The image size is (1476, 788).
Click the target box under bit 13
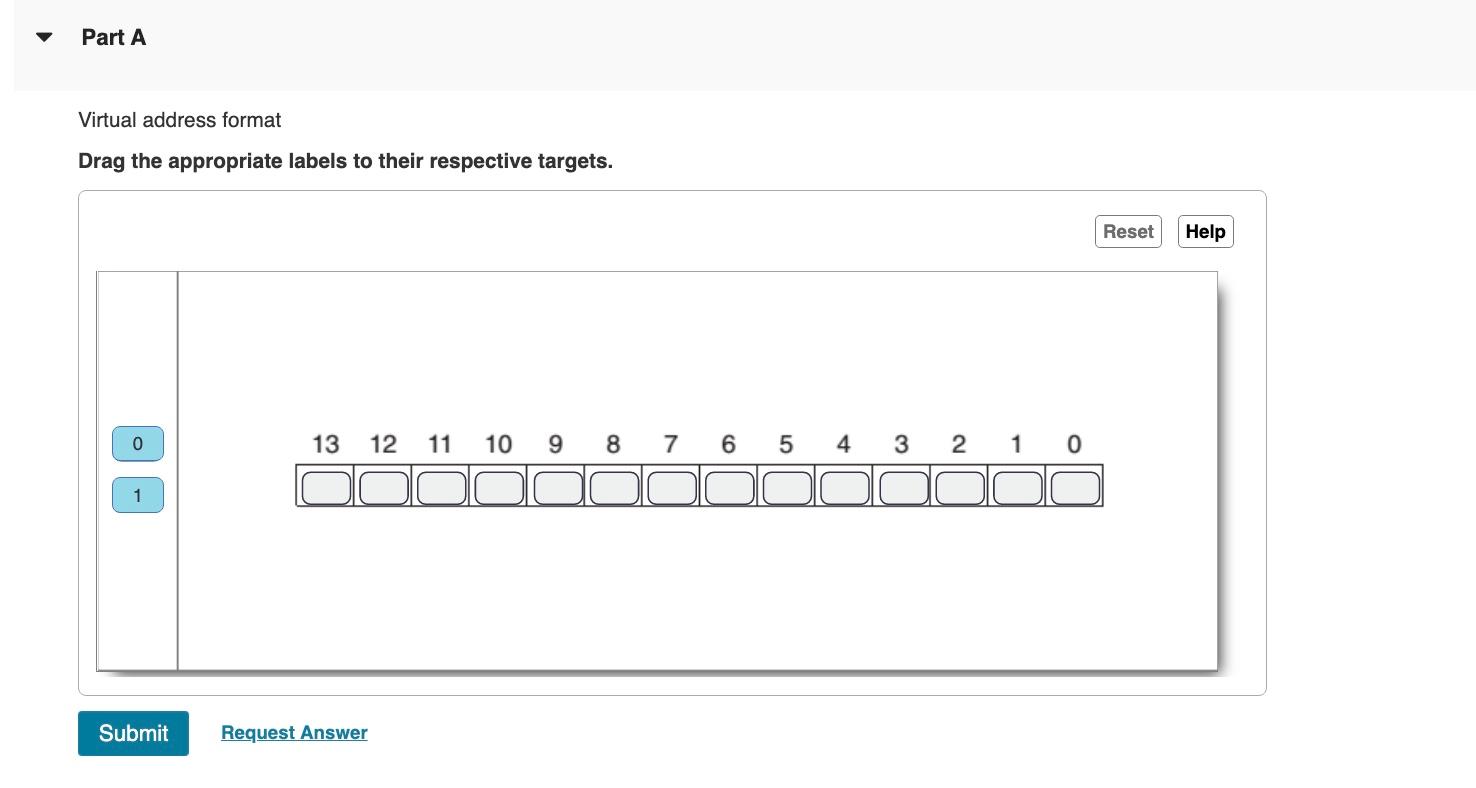[x=326, y=488]
